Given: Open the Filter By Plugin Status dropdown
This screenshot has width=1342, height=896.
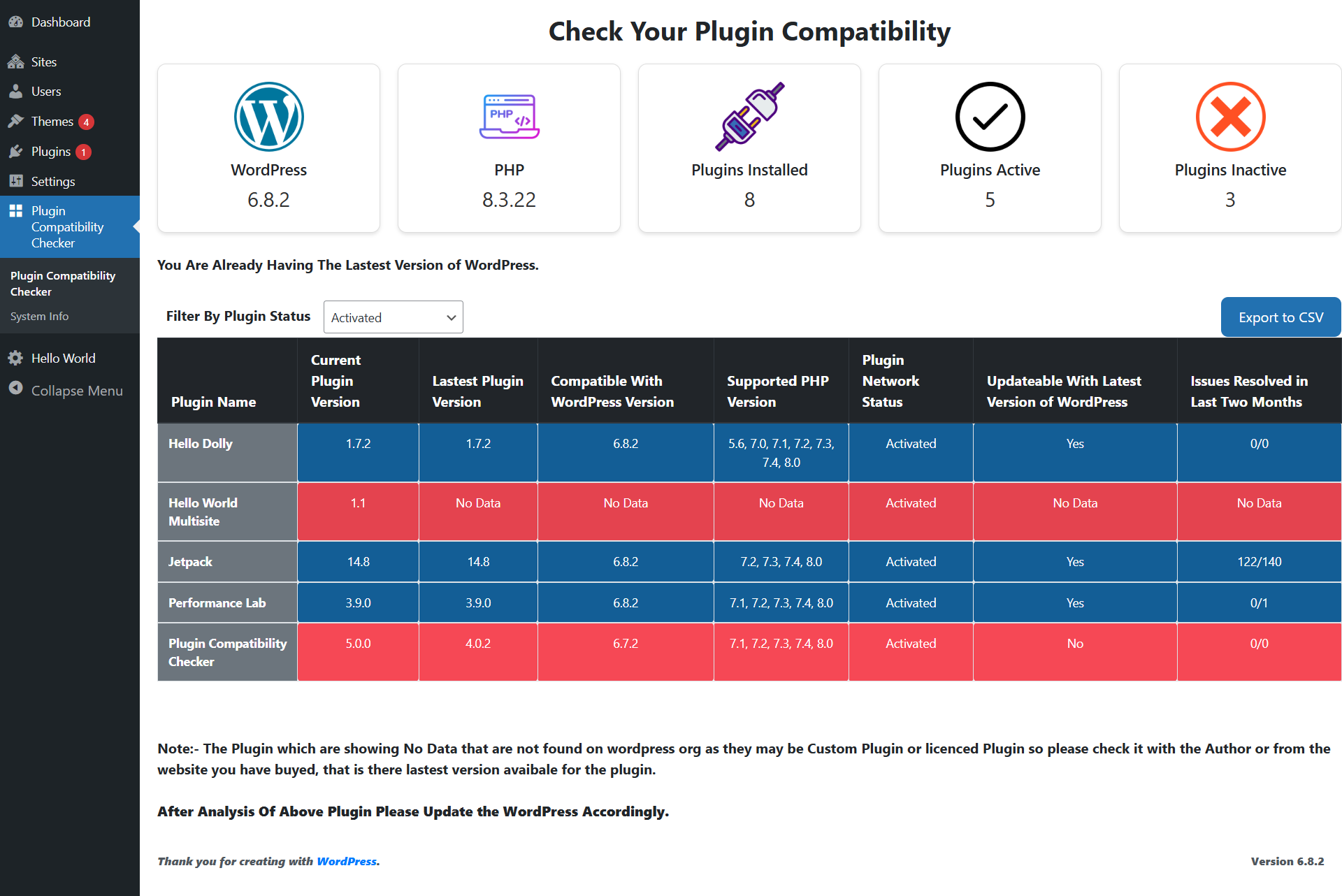Looking at the screenshot, I should point(394,317).
